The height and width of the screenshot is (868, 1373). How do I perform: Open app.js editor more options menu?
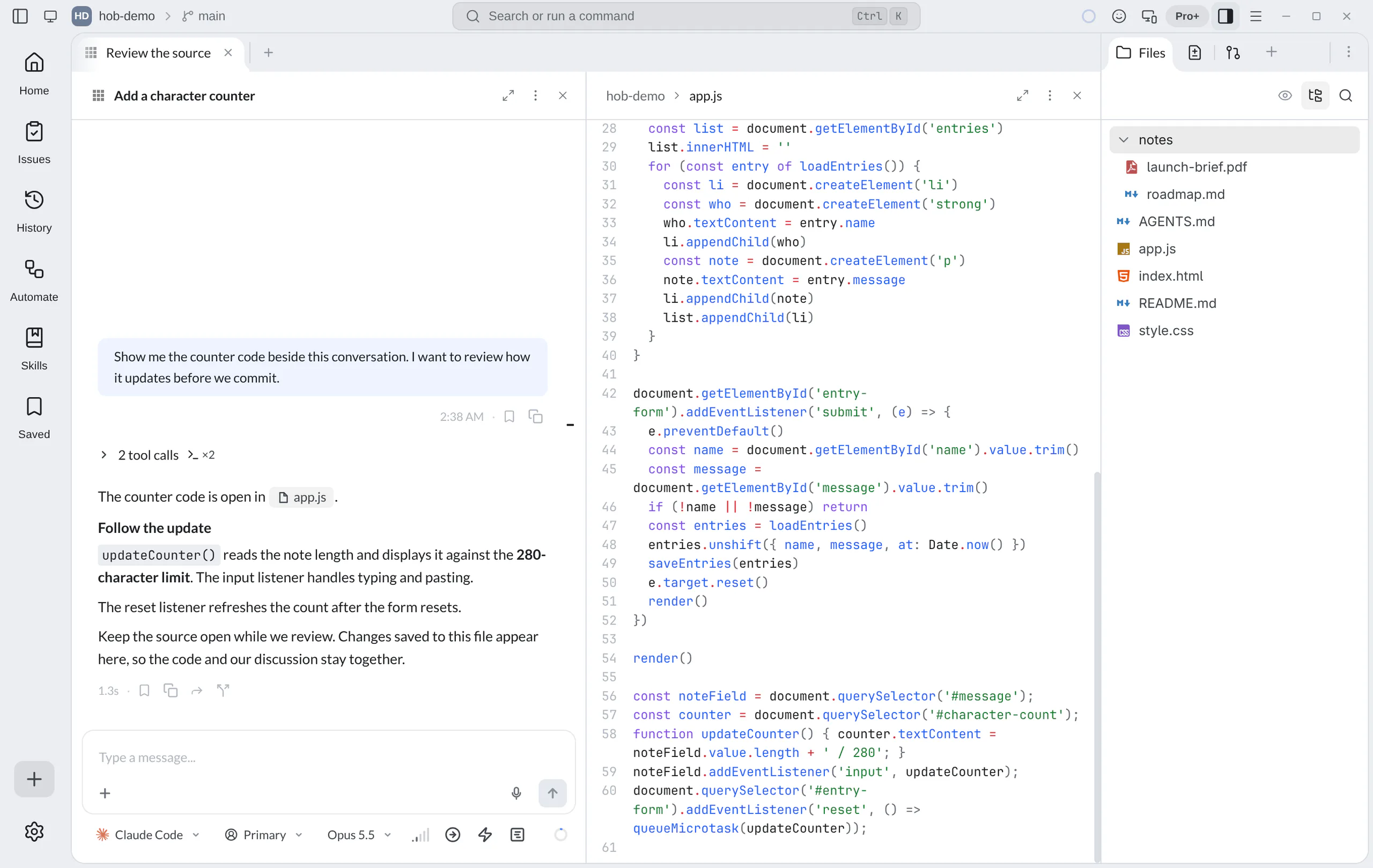[1050, 95]
